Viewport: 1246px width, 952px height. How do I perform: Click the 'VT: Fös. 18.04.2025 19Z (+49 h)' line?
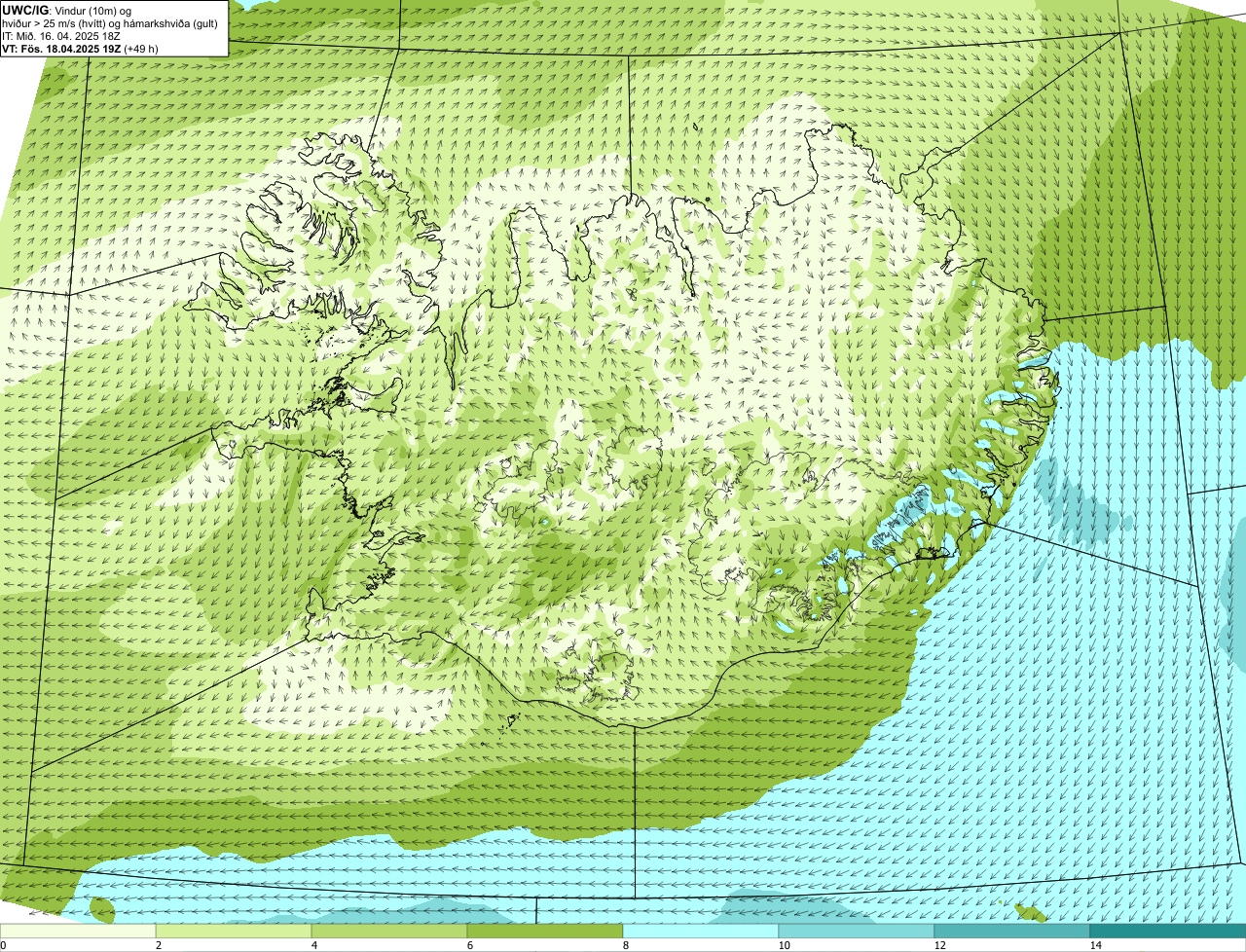pyautogui.click(x=80, y=48)
